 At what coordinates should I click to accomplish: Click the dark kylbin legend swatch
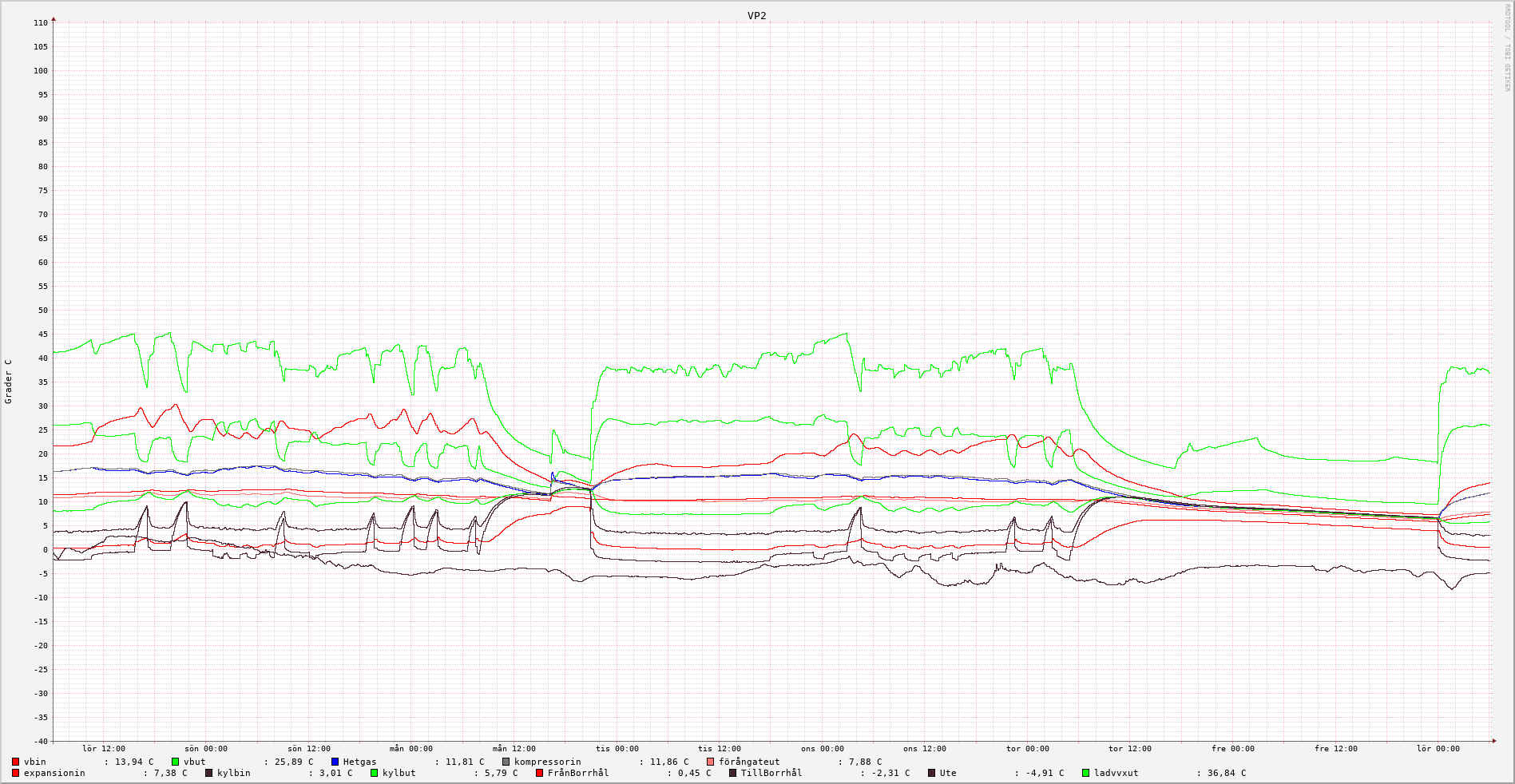point(209,774)
